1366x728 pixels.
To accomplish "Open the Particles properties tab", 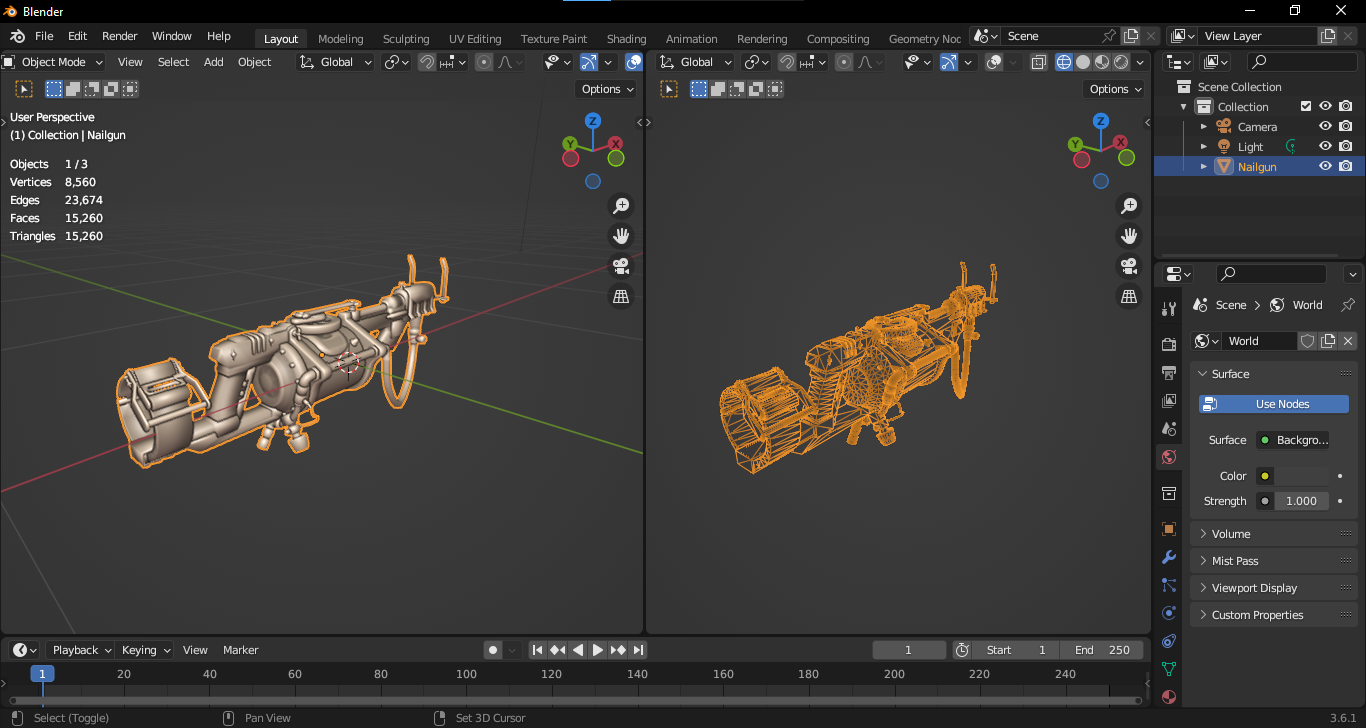I will tap(1169, 585).
